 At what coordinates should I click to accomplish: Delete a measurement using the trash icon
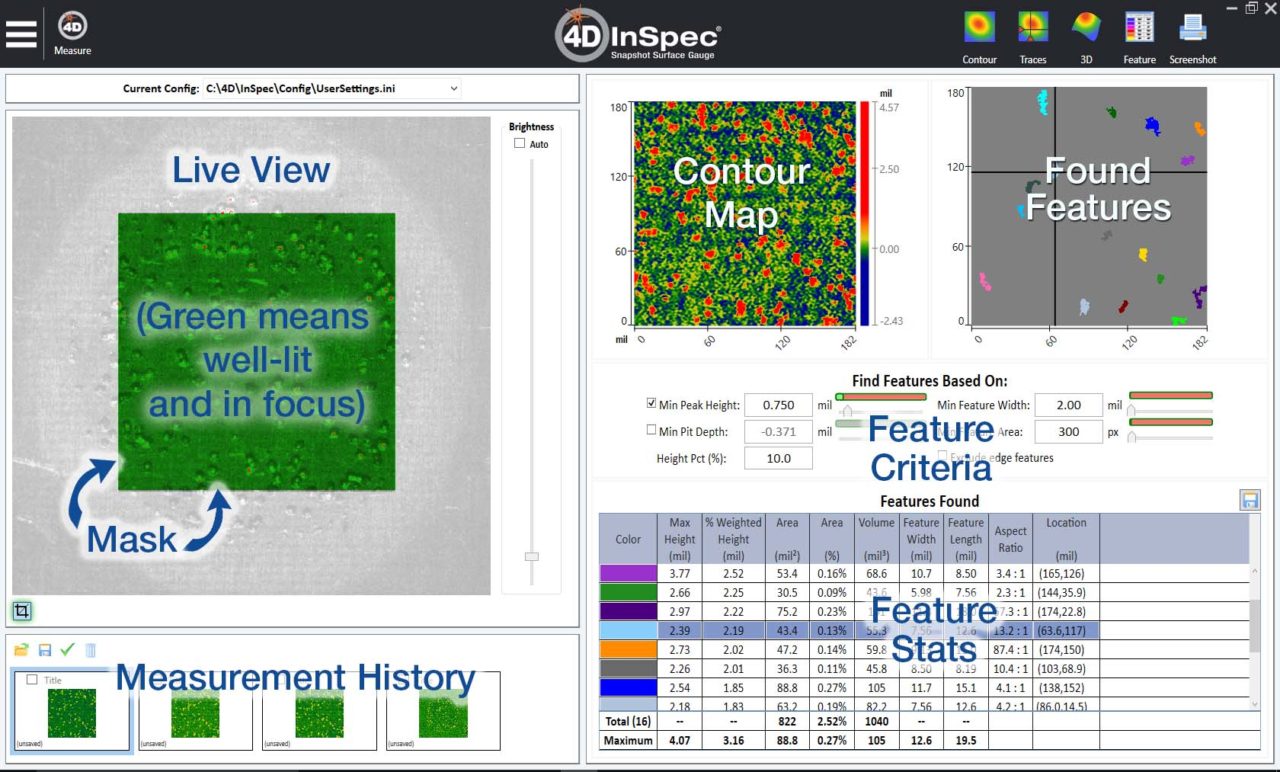[x=91, y=649]
